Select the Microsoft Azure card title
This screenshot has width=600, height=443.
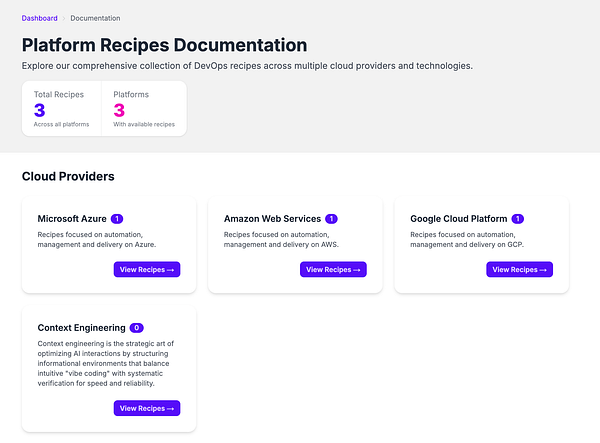[x=72, y=219]
